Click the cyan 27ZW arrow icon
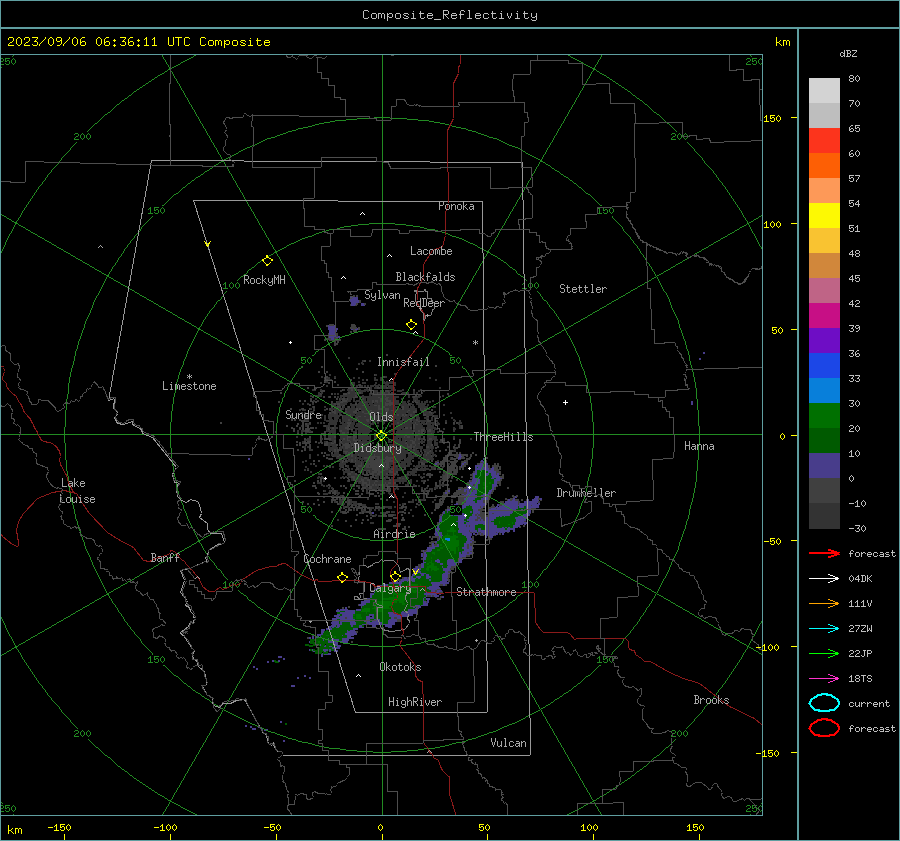 click(x=824, y=629)
